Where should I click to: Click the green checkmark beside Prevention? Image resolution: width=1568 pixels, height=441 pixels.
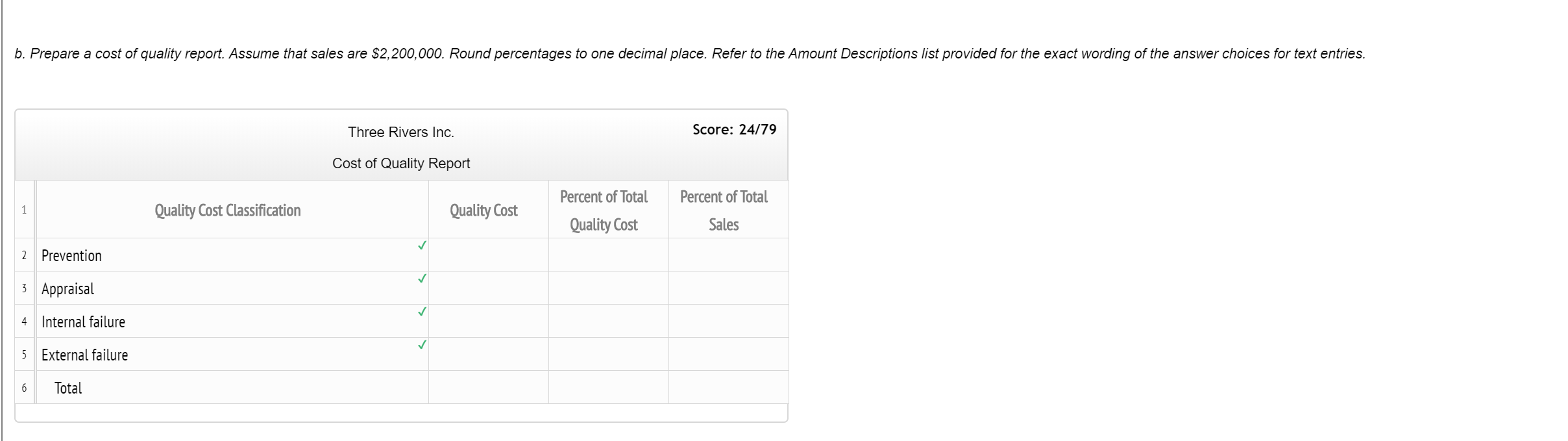coord(422,246)
